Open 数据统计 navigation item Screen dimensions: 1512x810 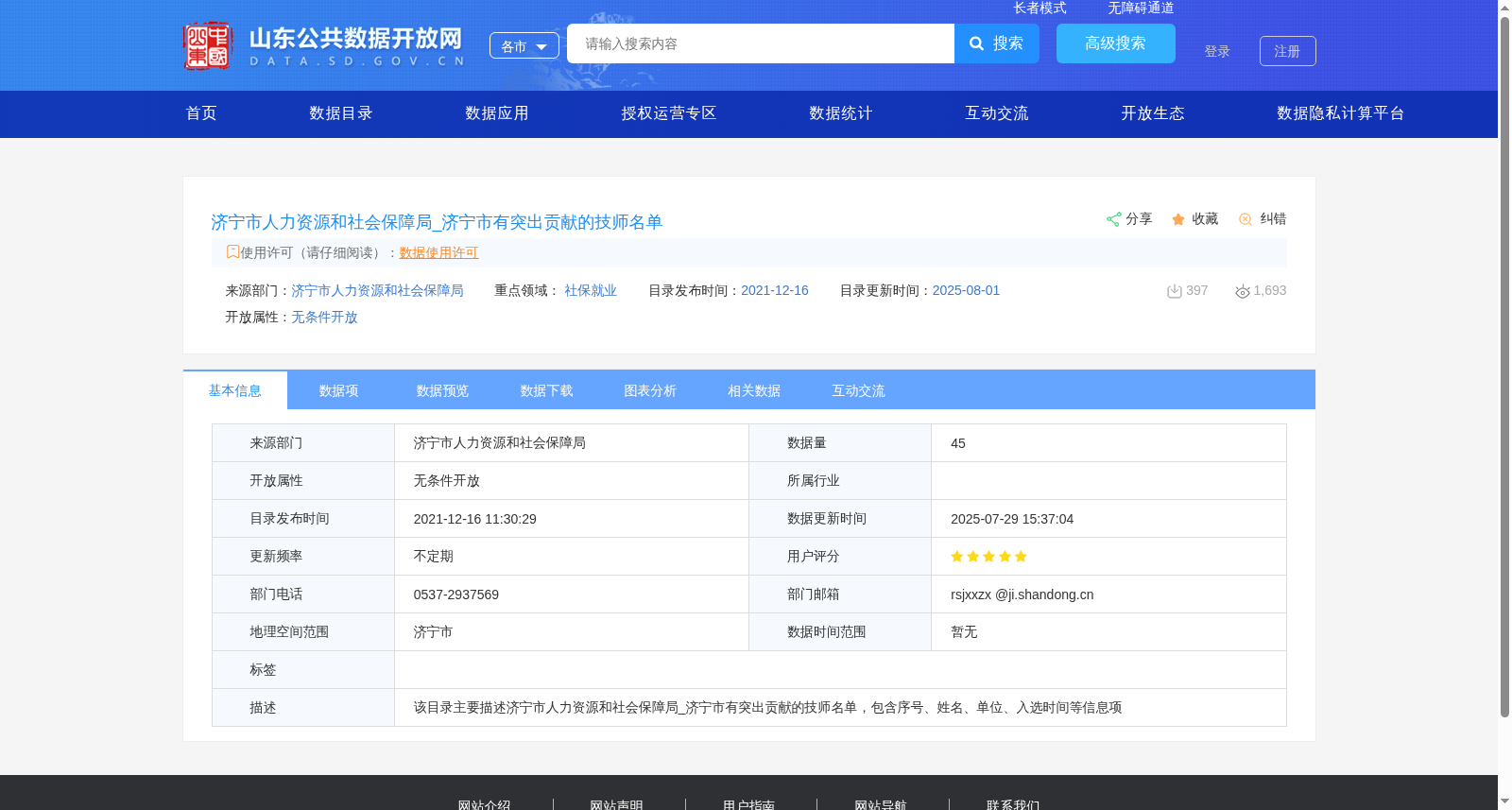(x=841, y=113)
